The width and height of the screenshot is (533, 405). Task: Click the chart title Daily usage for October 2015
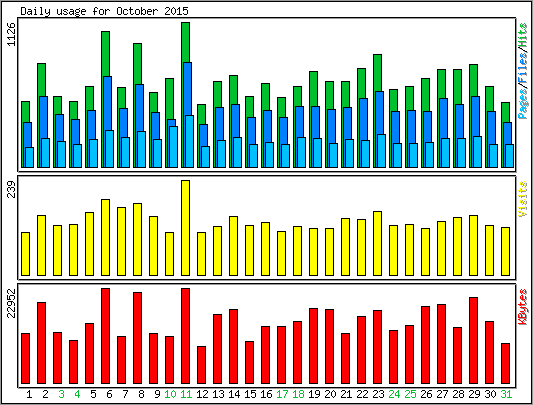tap(104, 11)
